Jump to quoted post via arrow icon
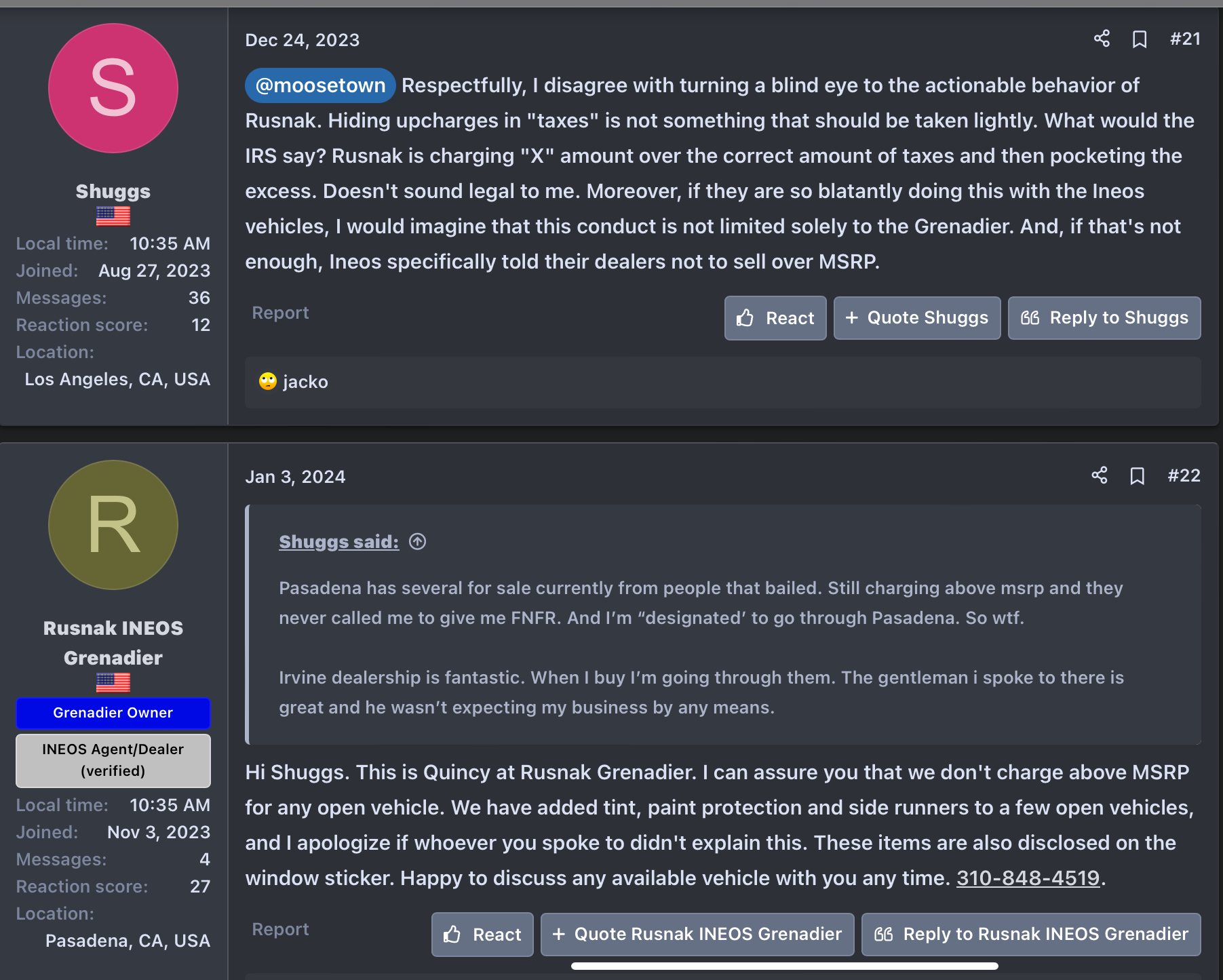Screen dimensions: 1223x980 pos(417,541)
